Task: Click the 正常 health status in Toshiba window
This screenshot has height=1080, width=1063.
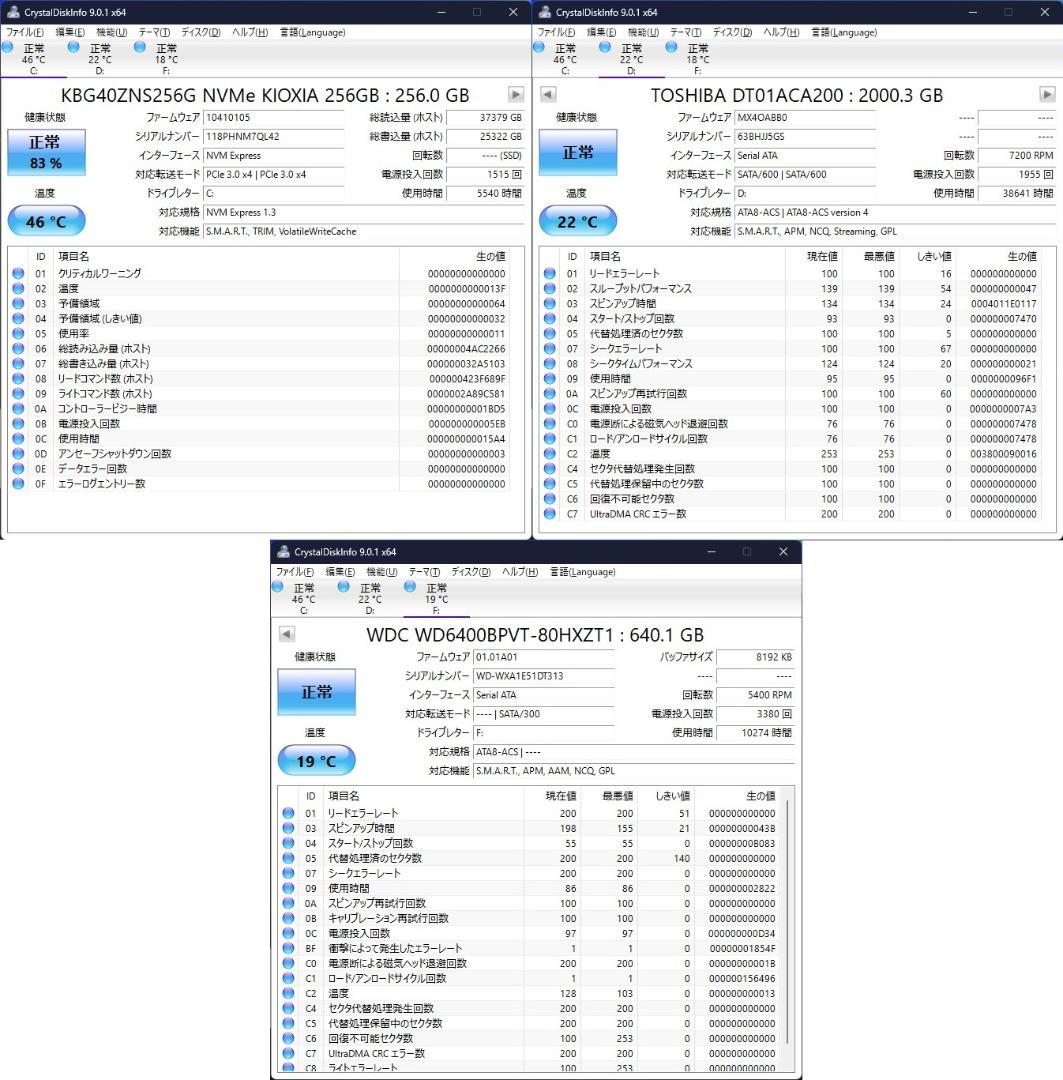Action: [x=578, y=152]
